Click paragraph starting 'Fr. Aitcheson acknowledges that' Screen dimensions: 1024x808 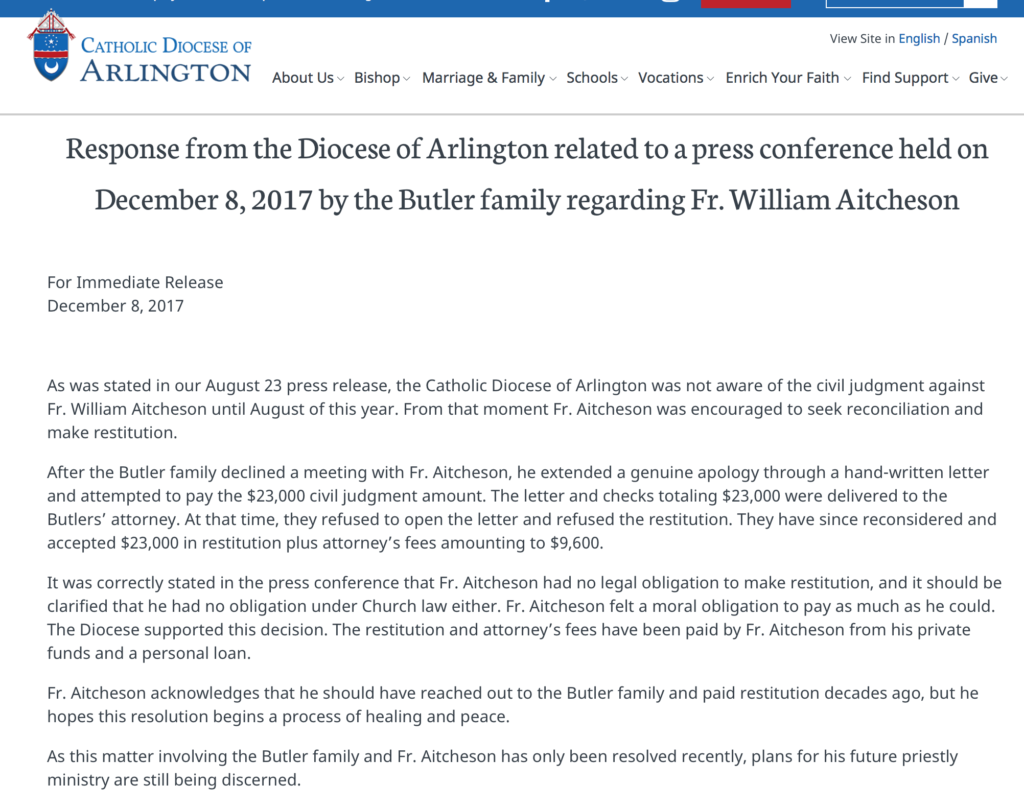click(x=513, y=705)
